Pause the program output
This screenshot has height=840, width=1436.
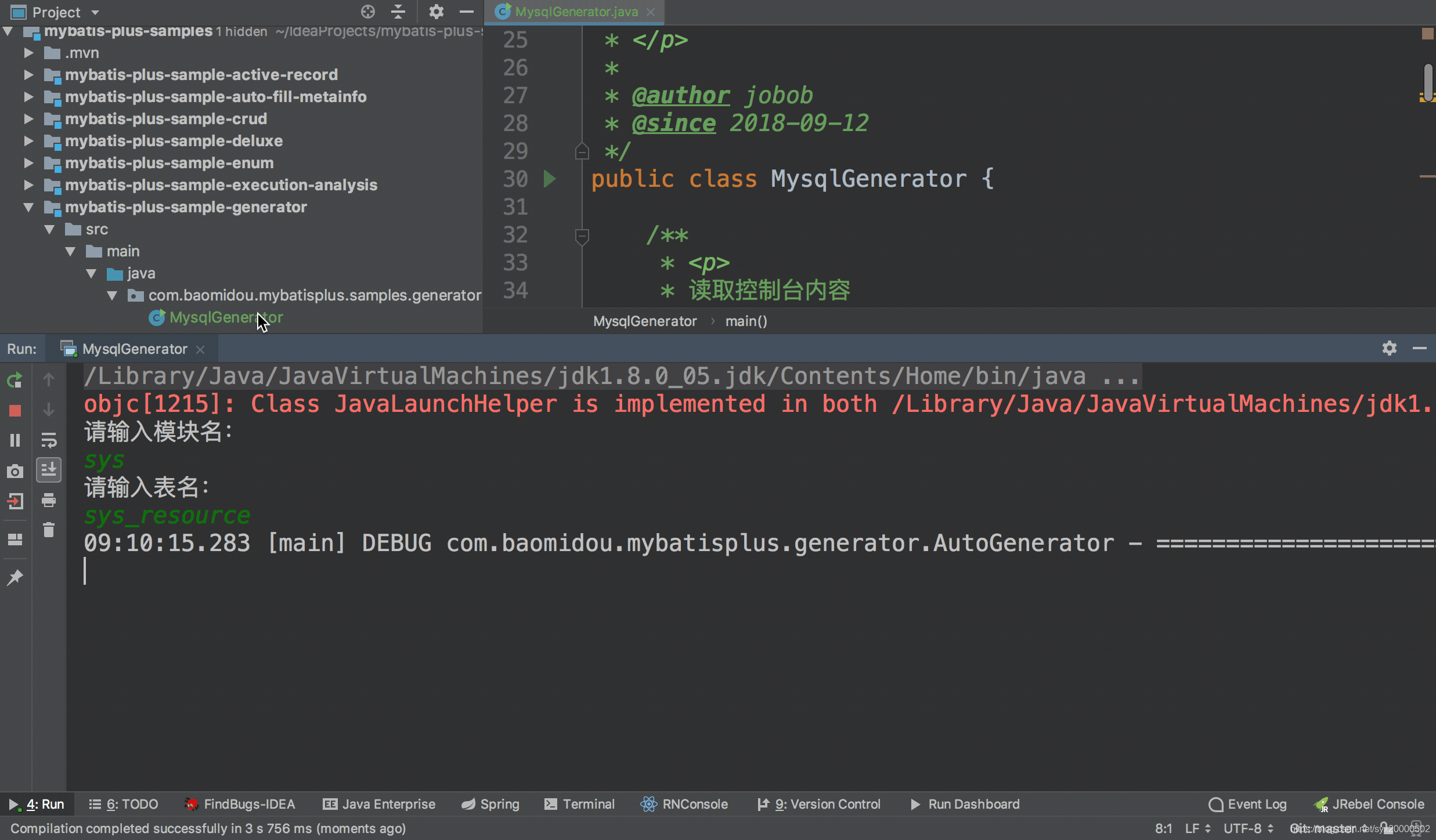[15, 440]
